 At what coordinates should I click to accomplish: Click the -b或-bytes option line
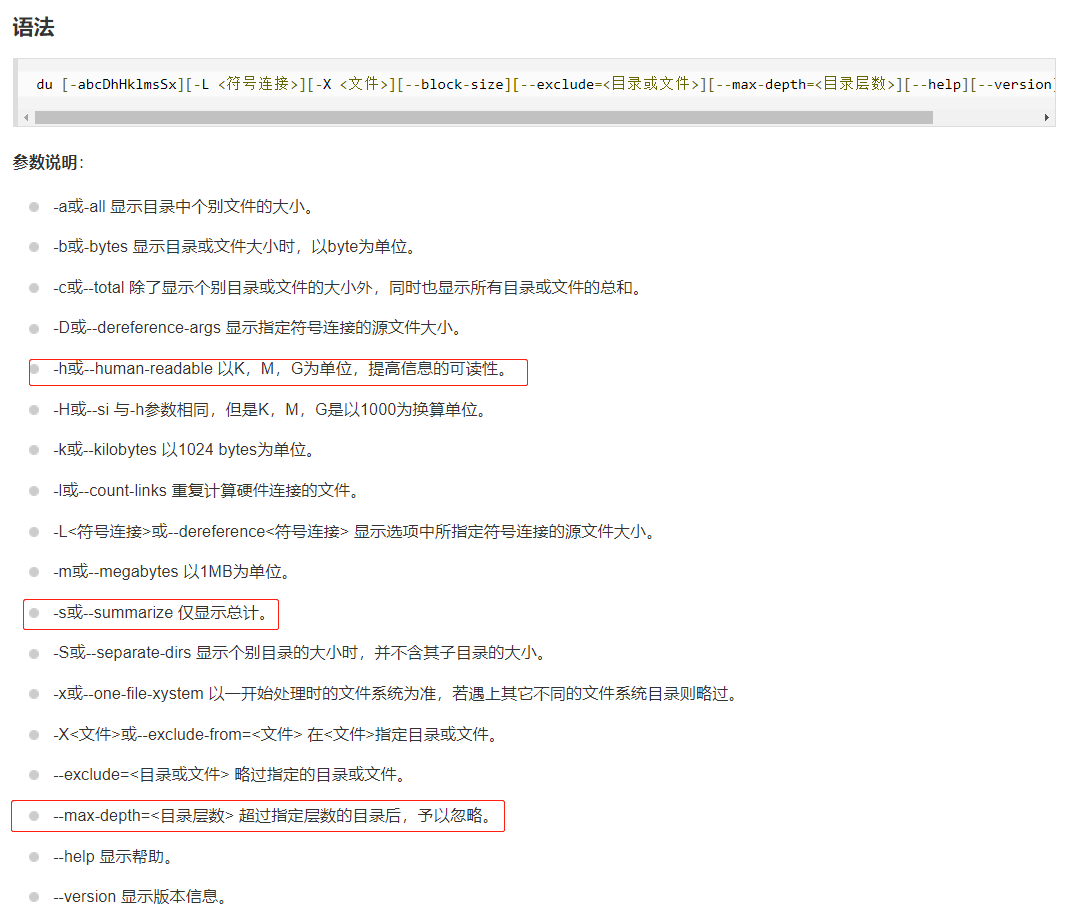[x=235, y=247]
